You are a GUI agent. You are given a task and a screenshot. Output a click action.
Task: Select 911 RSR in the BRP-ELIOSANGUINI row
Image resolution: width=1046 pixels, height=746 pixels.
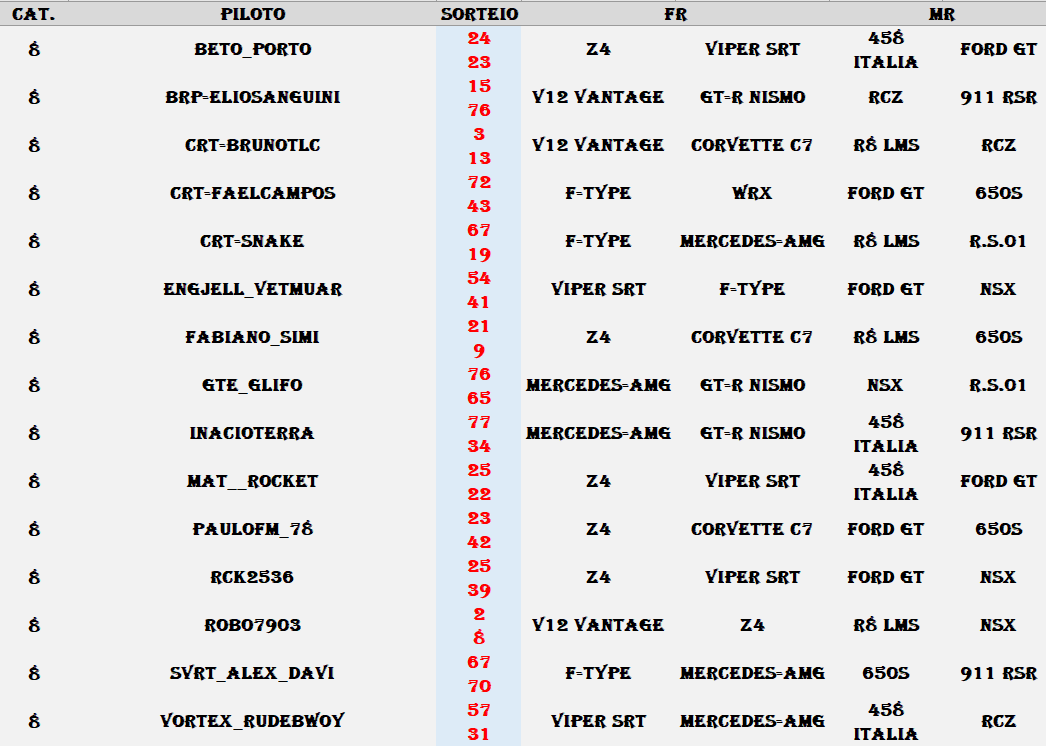(998, 97)
